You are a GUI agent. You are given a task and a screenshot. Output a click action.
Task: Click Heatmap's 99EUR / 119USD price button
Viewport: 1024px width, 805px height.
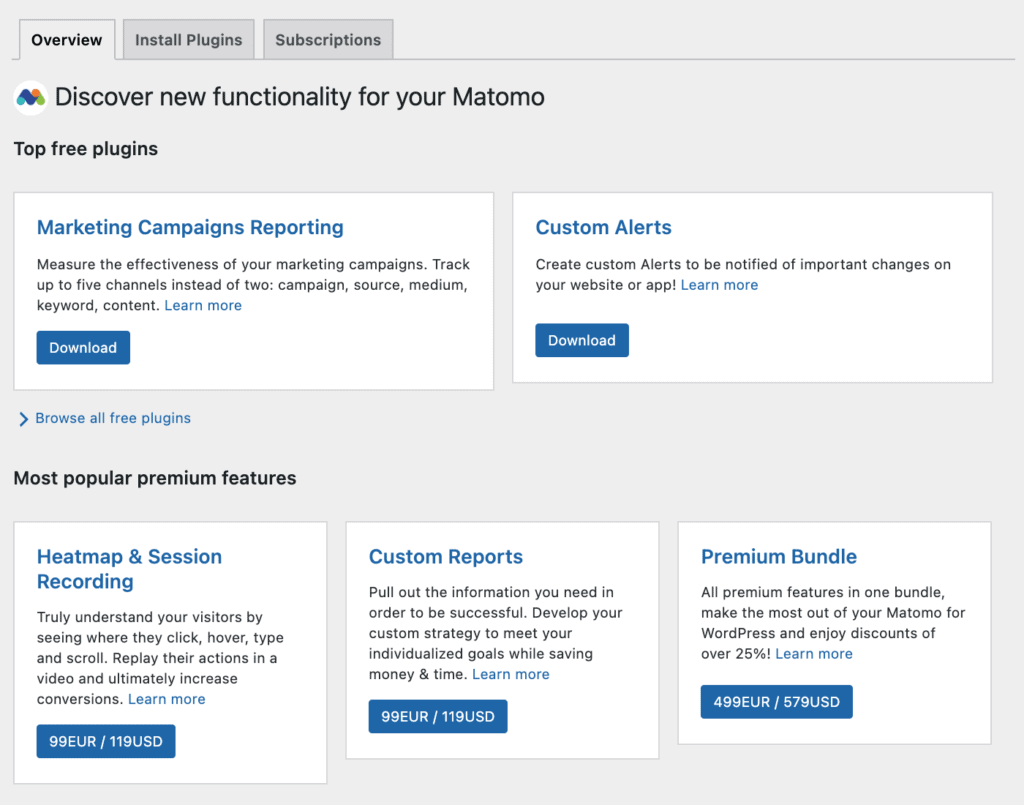point(106,741)
